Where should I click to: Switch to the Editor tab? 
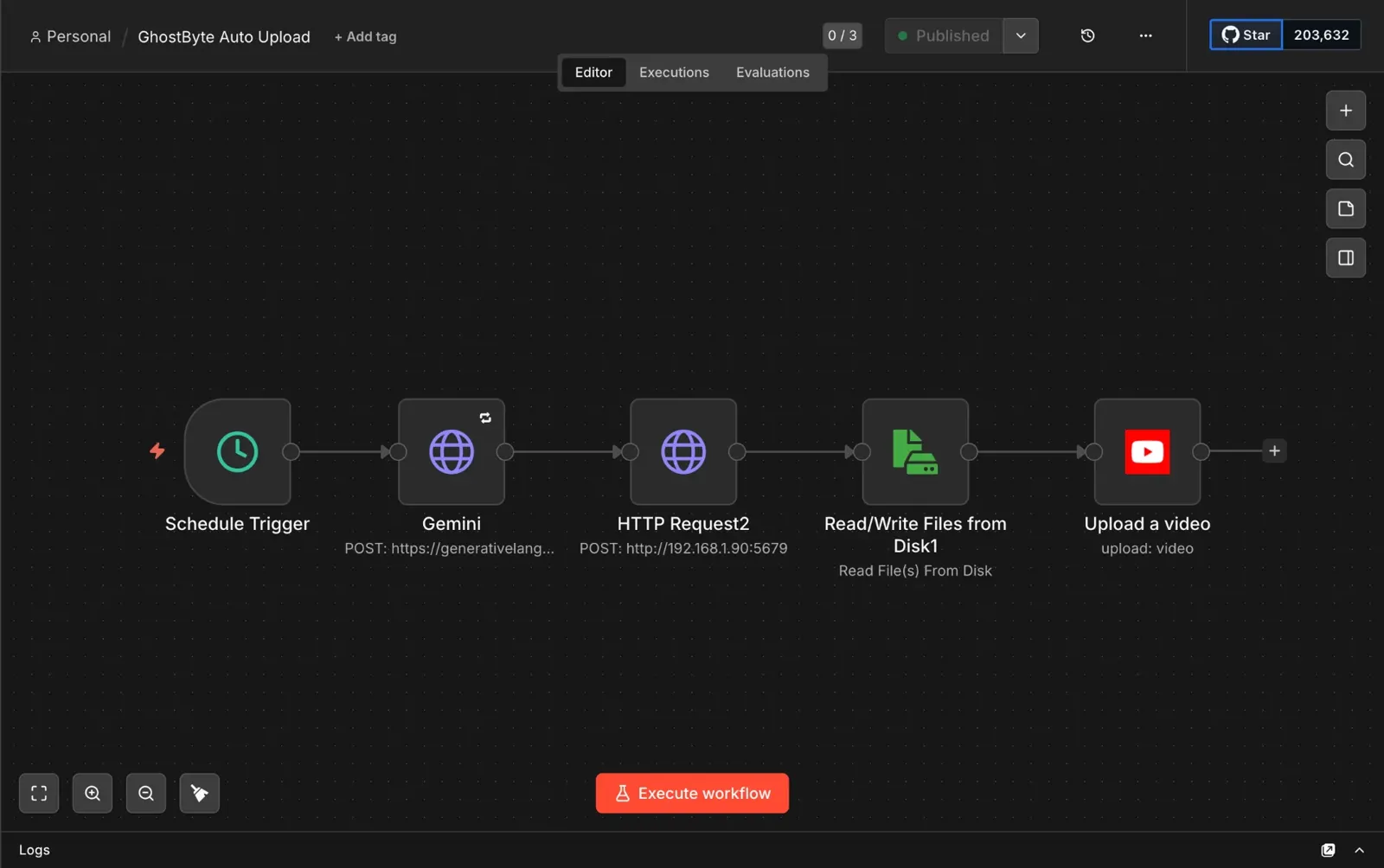(x=593, y=73)
